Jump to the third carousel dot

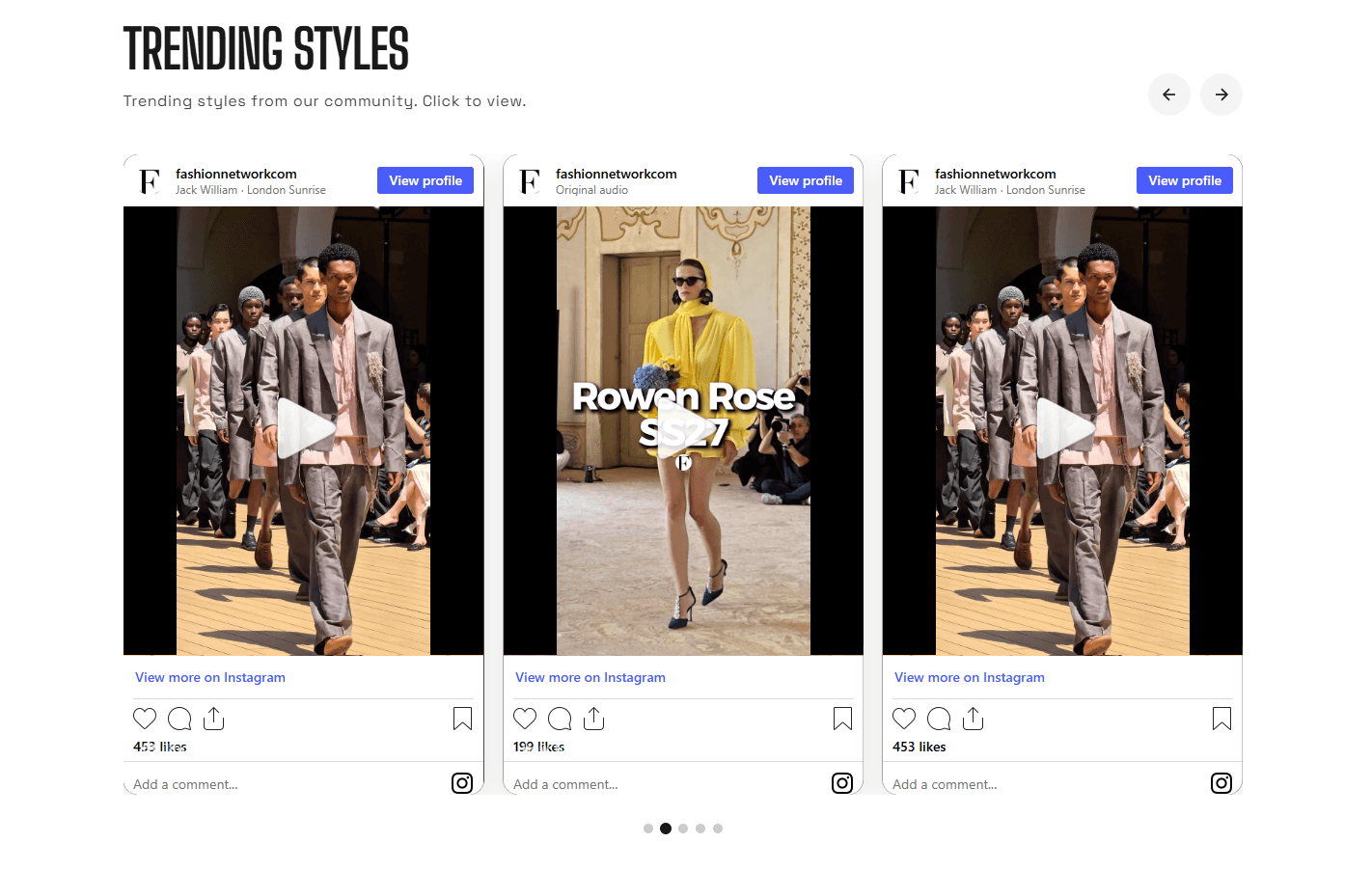click(x=683, y=829)
